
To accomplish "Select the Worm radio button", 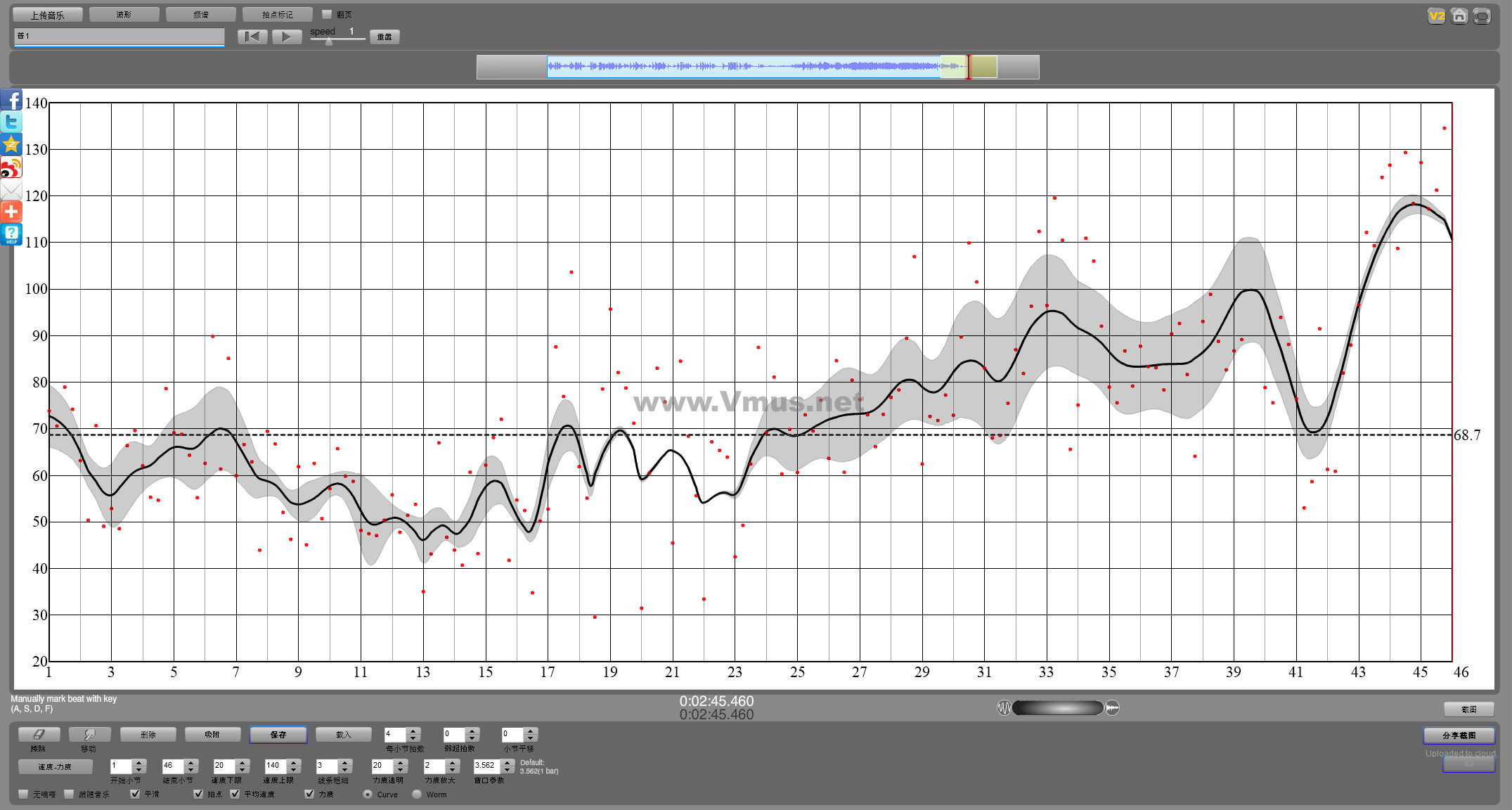I will [417, 795].
